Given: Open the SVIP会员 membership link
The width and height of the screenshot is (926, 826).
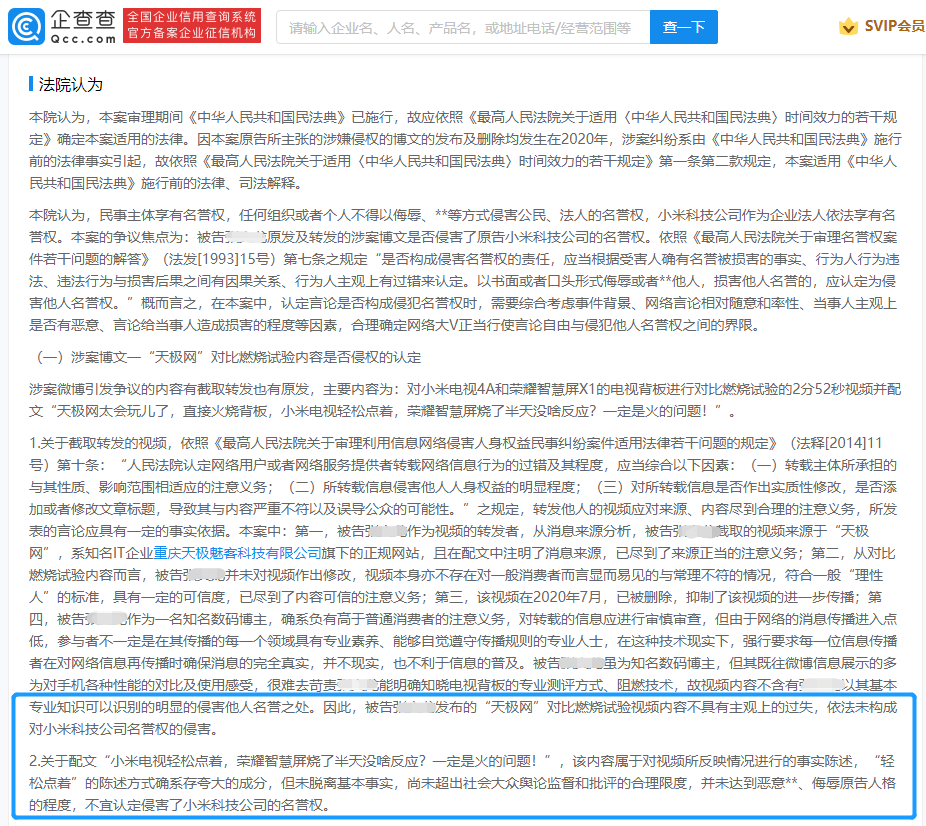Looking at the screenshot, I should pos(894,26).
